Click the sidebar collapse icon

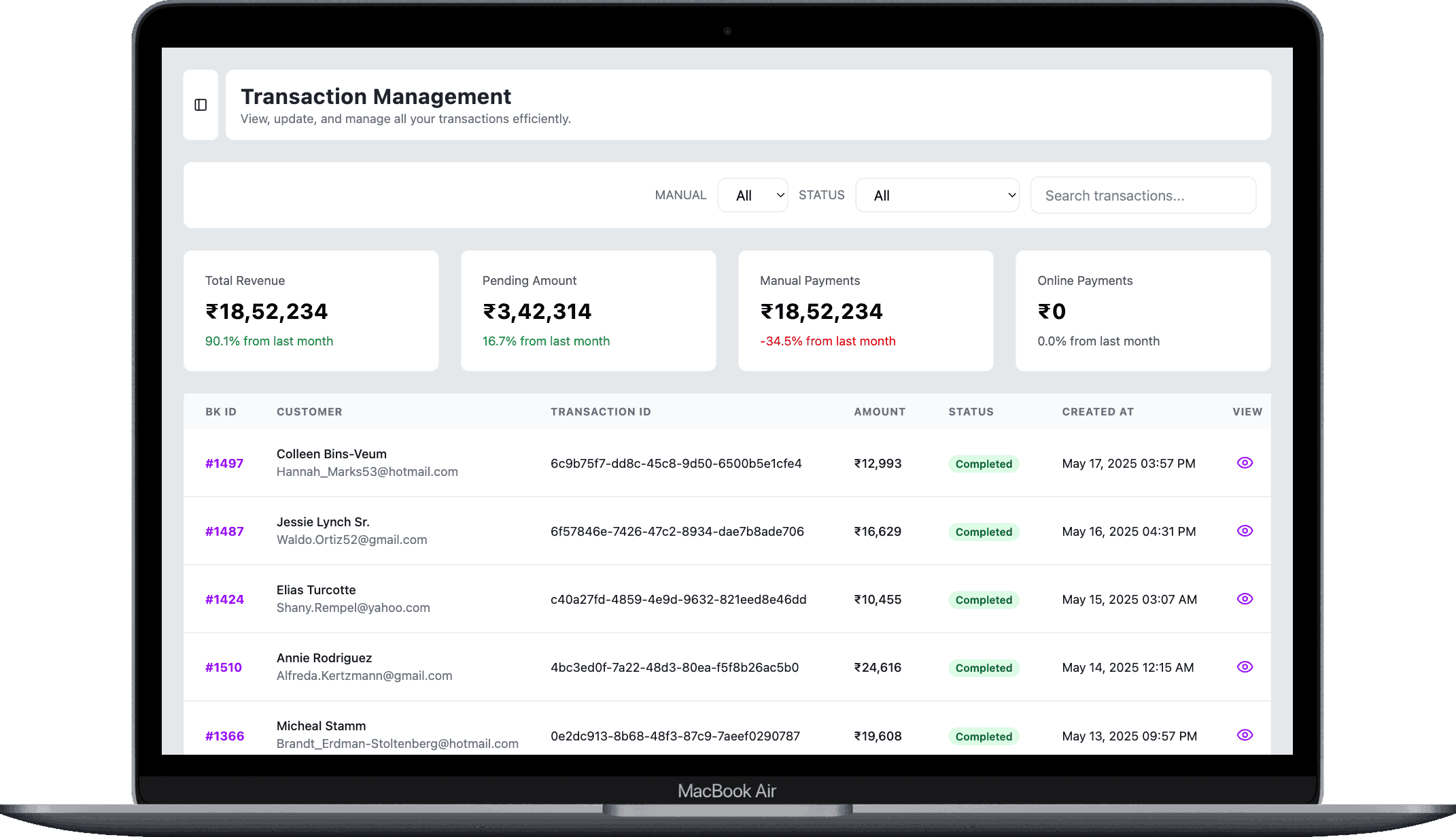coord(201,105)
